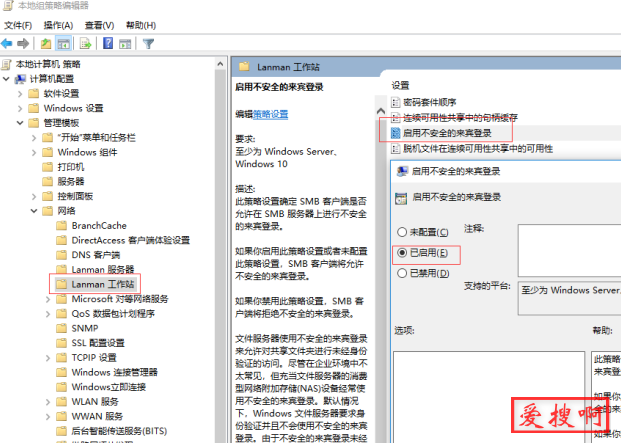Select 密码套件顺序 policy setting
The image size is (621, 443).
coord(429,102)
